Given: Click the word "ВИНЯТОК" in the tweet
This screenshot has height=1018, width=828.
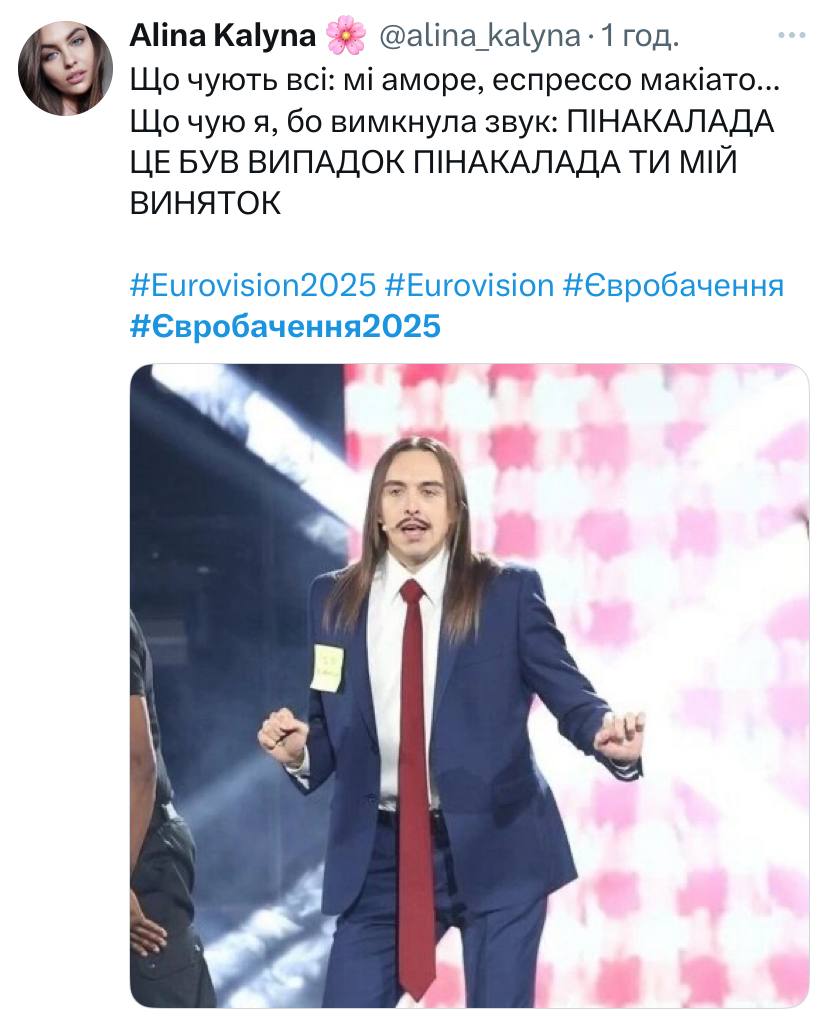Looking at the screenshot, I should click(205, 204).
